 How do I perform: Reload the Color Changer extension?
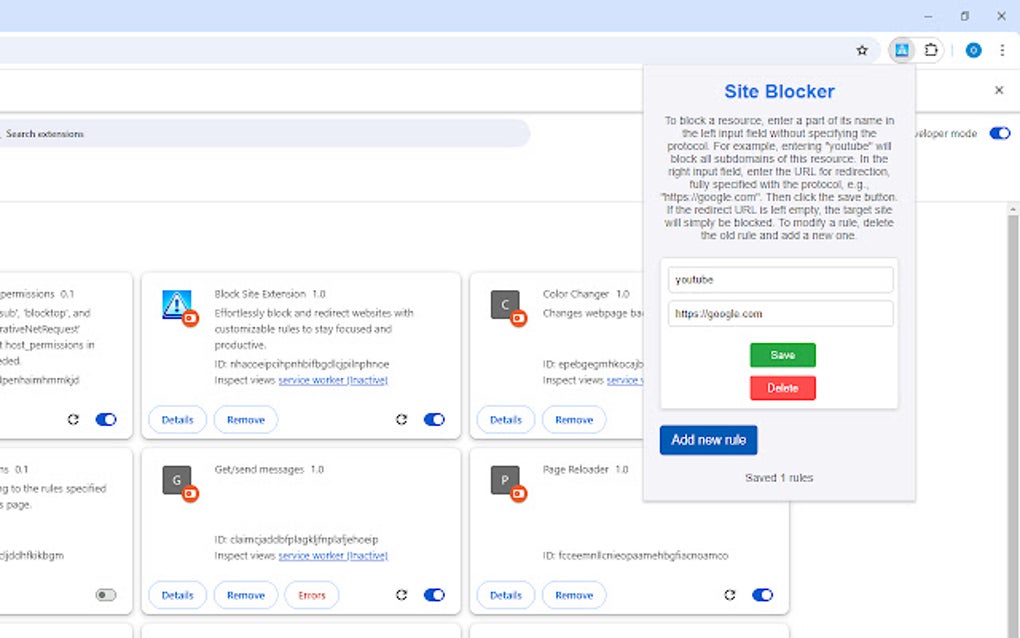coord(730,419)
